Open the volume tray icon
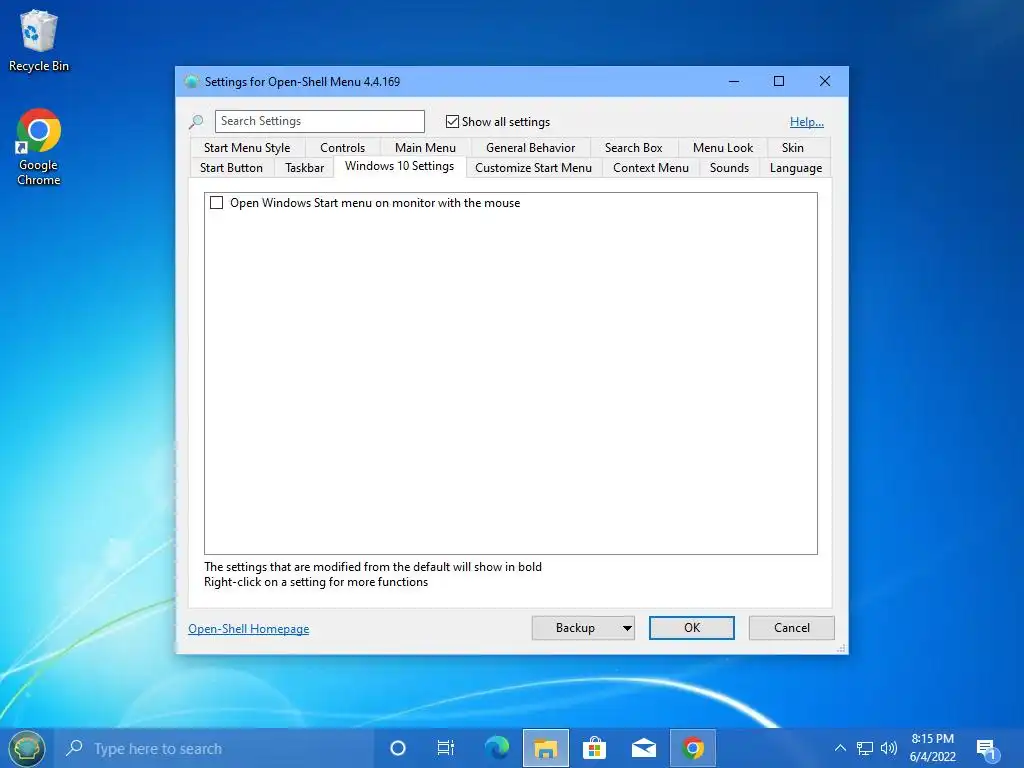 point(888,748)
